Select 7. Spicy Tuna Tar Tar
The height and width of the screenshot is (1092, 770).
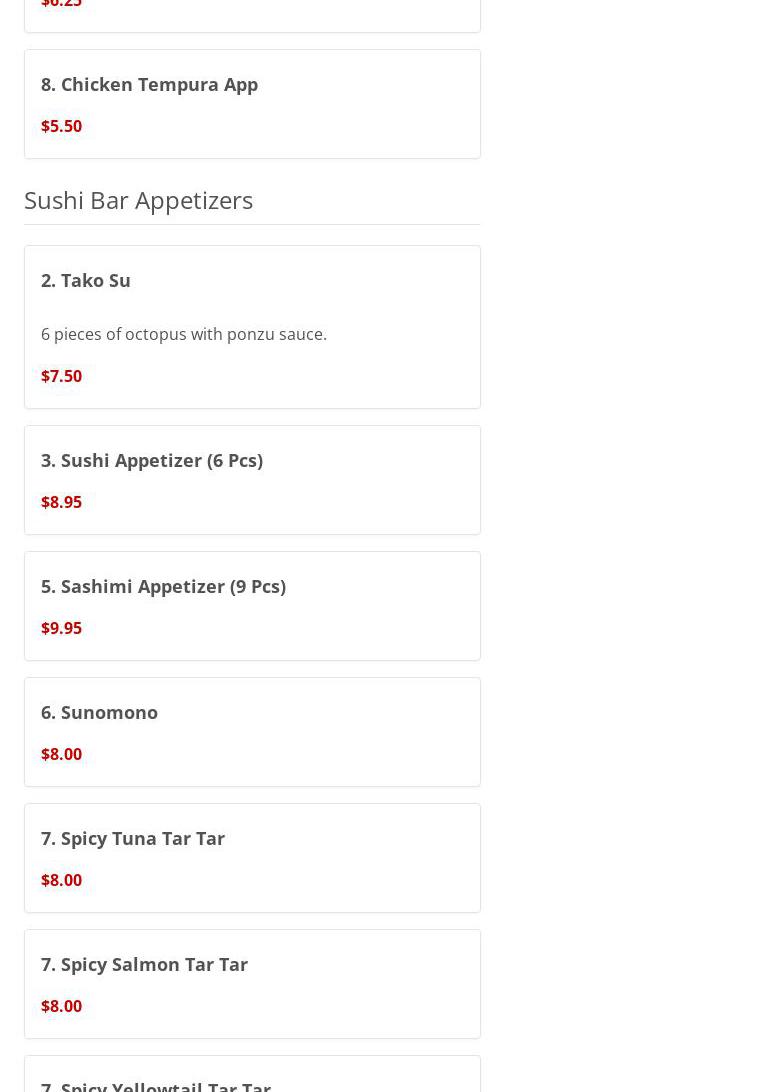[x=133, y=838]
